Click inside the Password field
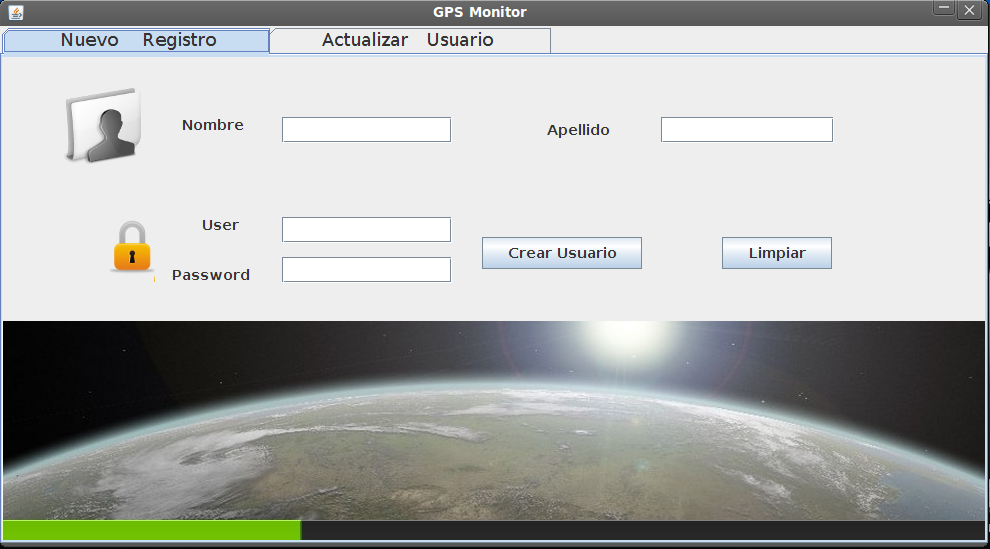This screenshot has width=990, height=549. [366, 269]
